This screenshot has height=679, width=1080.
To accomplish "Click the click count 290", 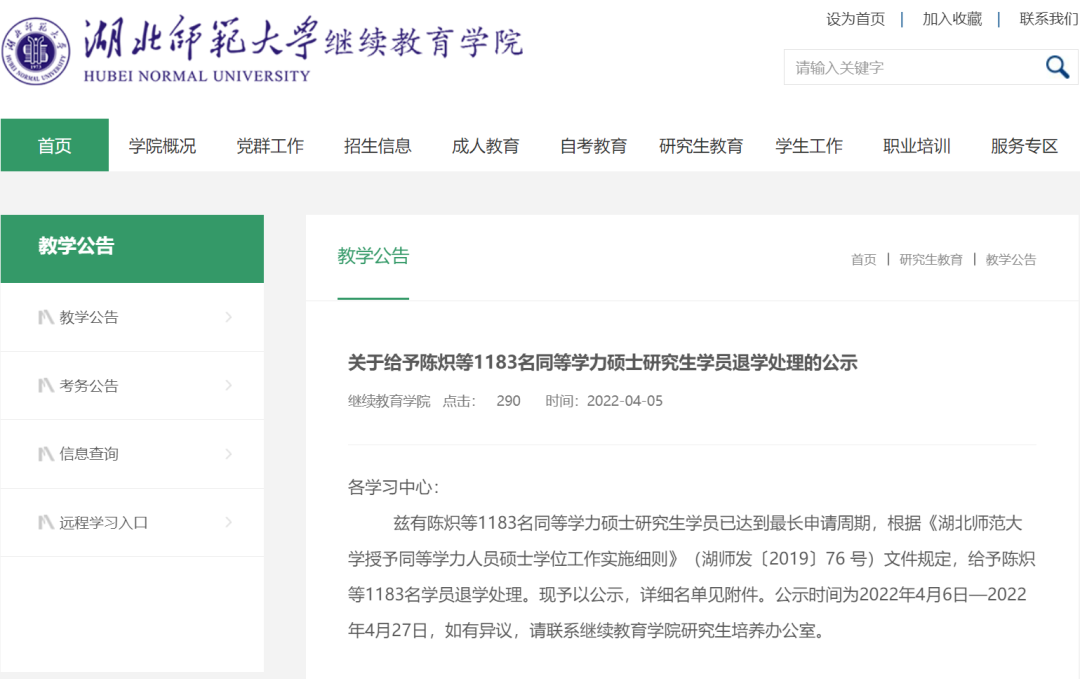I will [x=508, y=401].
